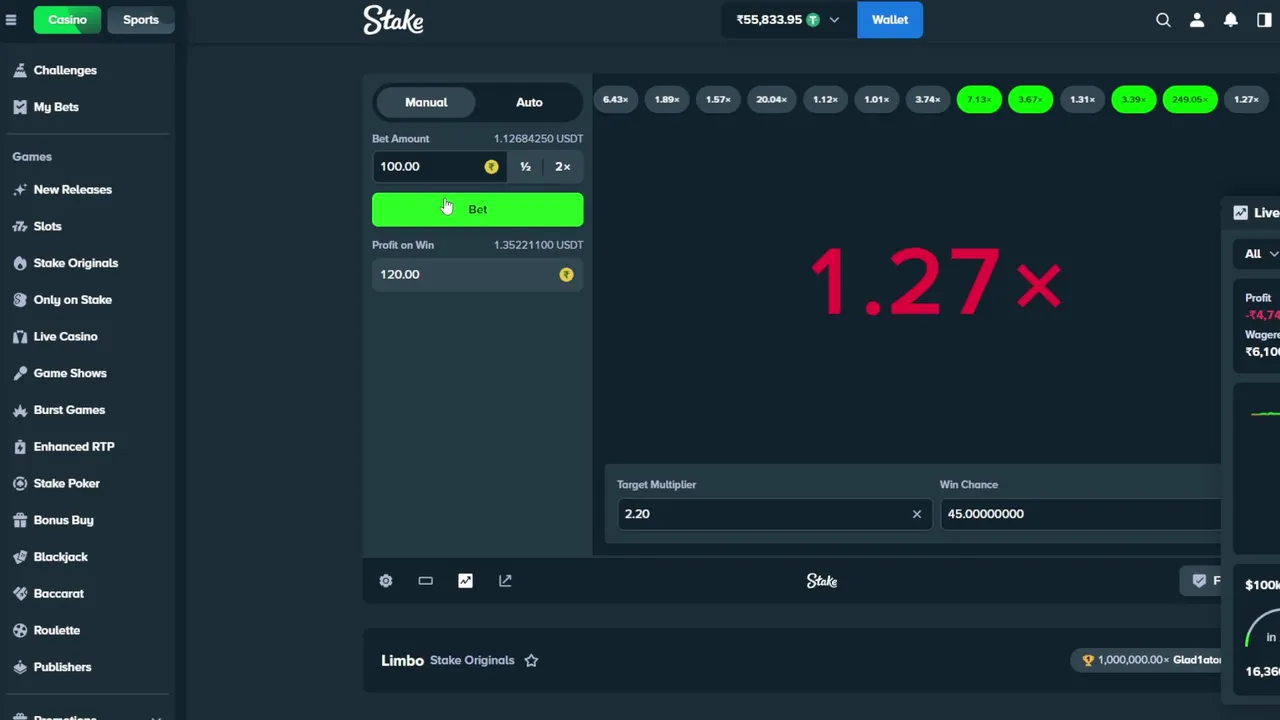Open Roulette from sidebar
This screenshot has width=1280, height=720.
57,630
